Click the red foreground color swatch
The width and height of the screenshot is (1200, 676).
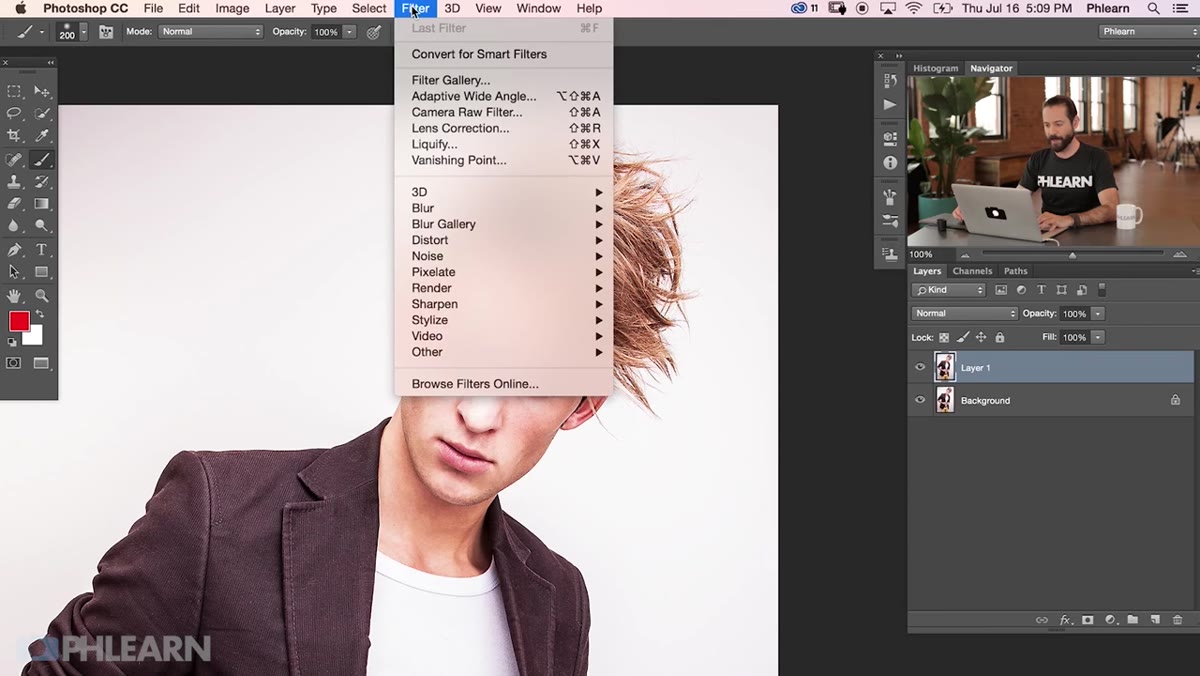pyautogui.click(x=19, y=321)
